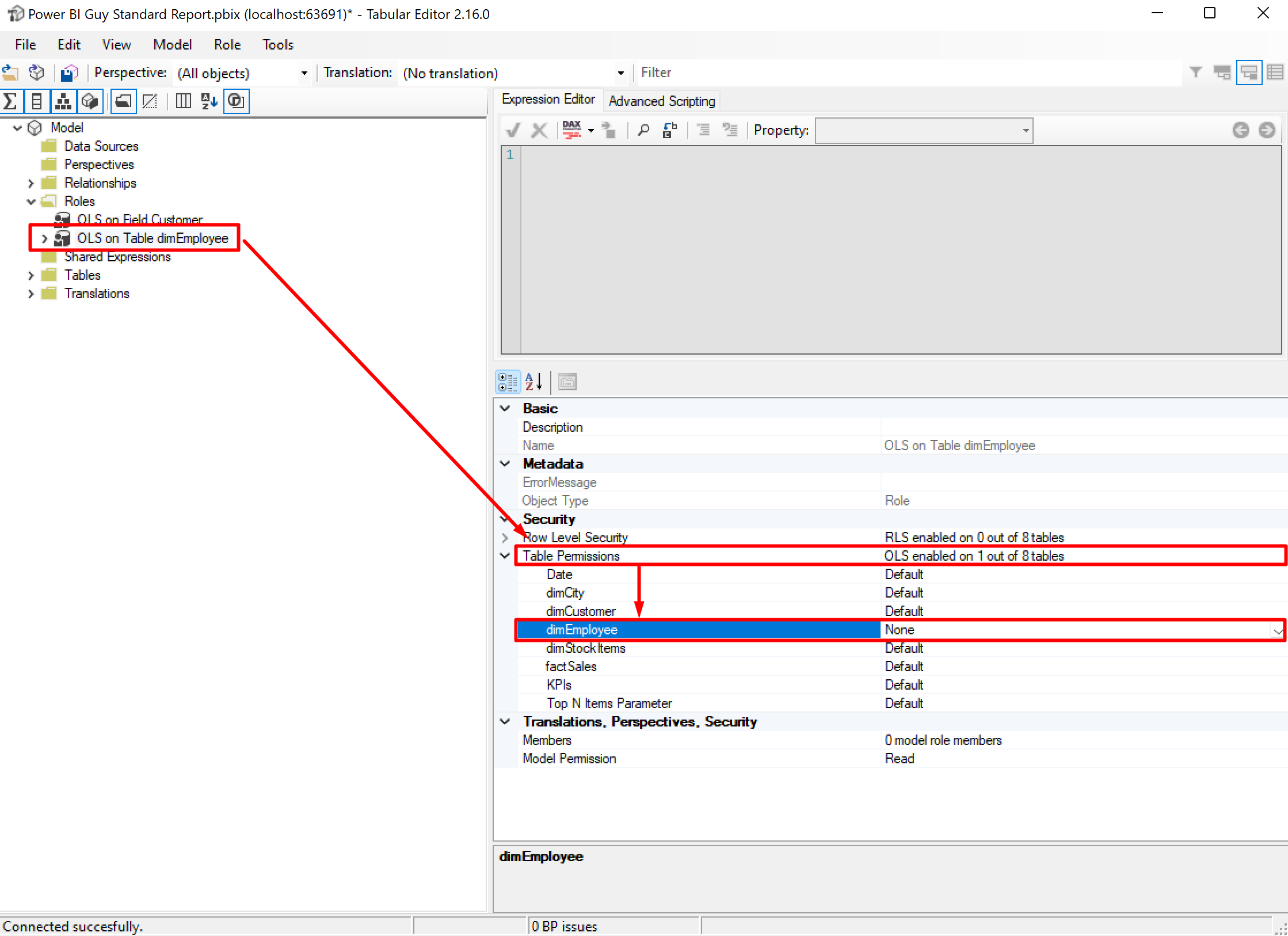
Task: Open the search icon in the Expression Editor
Action: tap(643, 130)
